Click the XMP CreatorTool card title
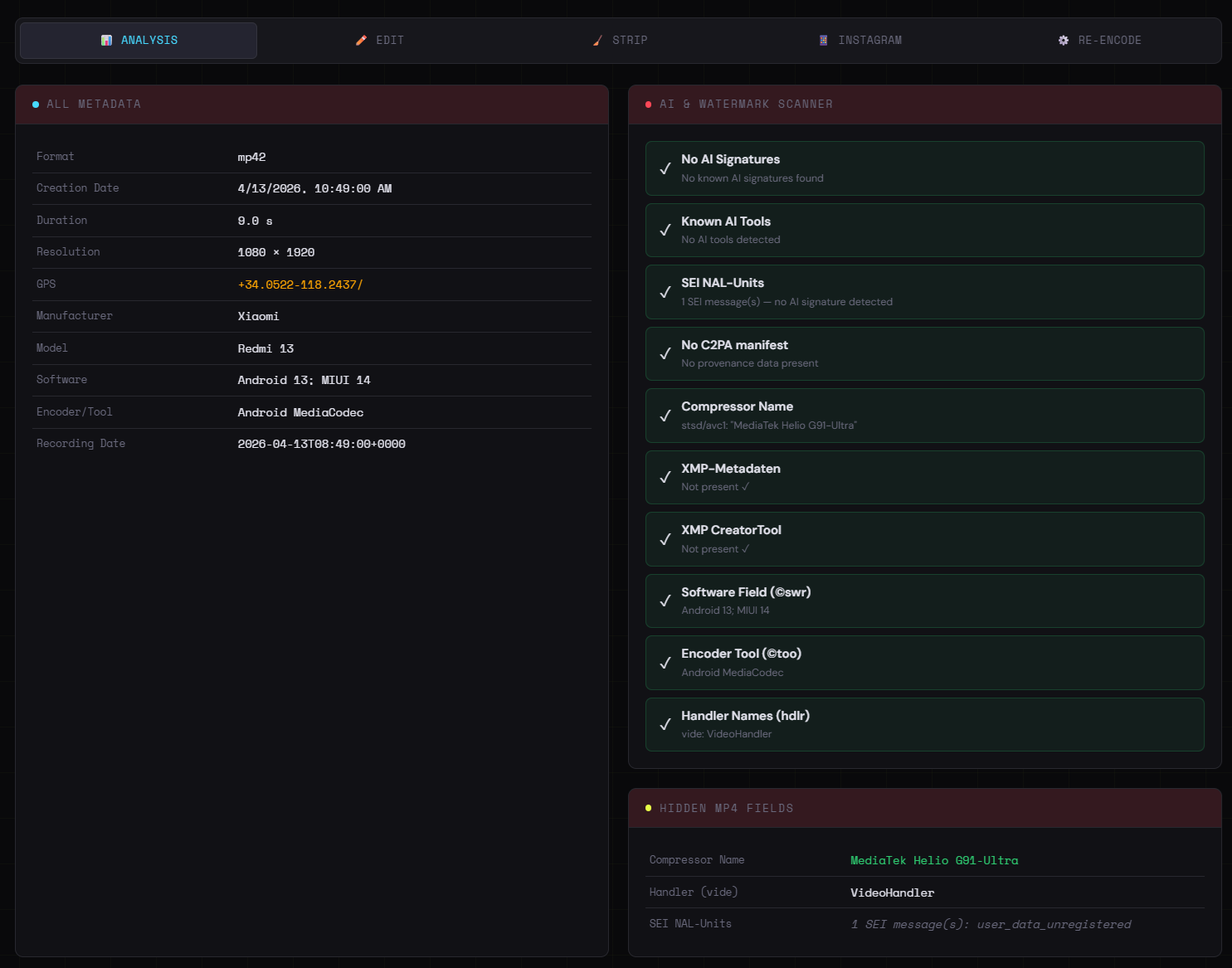The height and width of the screenshot is (968, 1232). 732,530
